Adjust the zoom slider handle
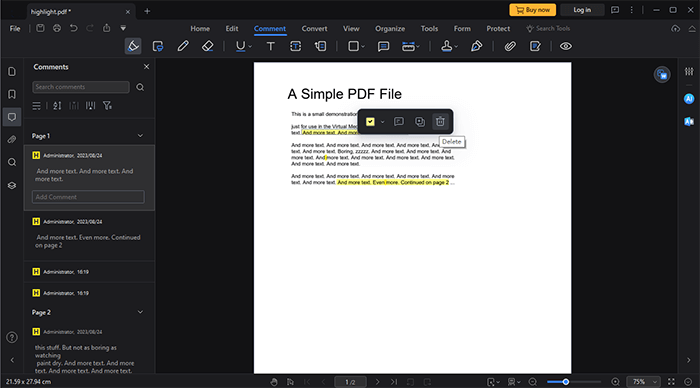 pos(566,382)
